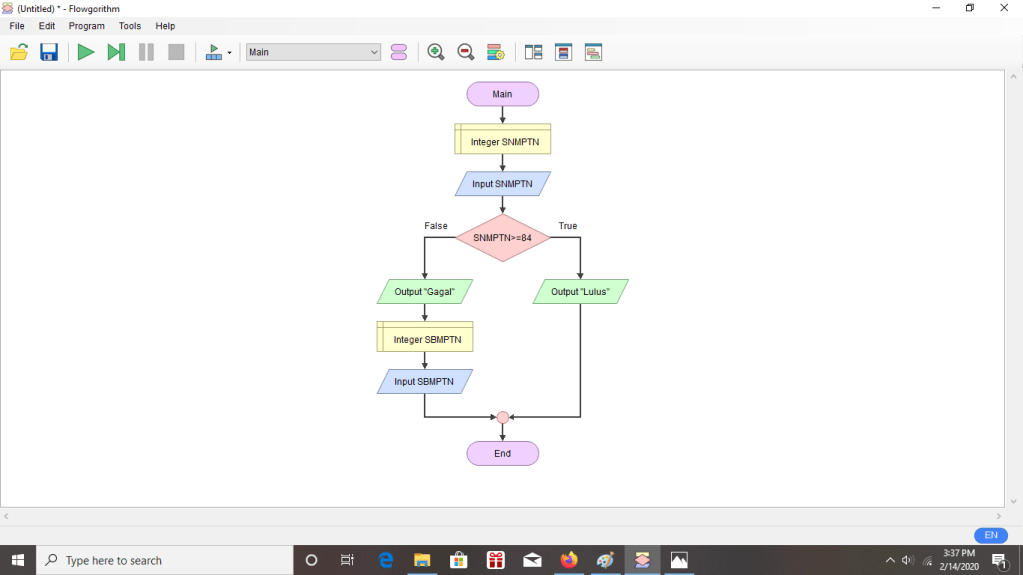The image size is (1023, 575).
Task: Select the SNMPTN>=84 decision diamond
Action: tap(502, 238)
